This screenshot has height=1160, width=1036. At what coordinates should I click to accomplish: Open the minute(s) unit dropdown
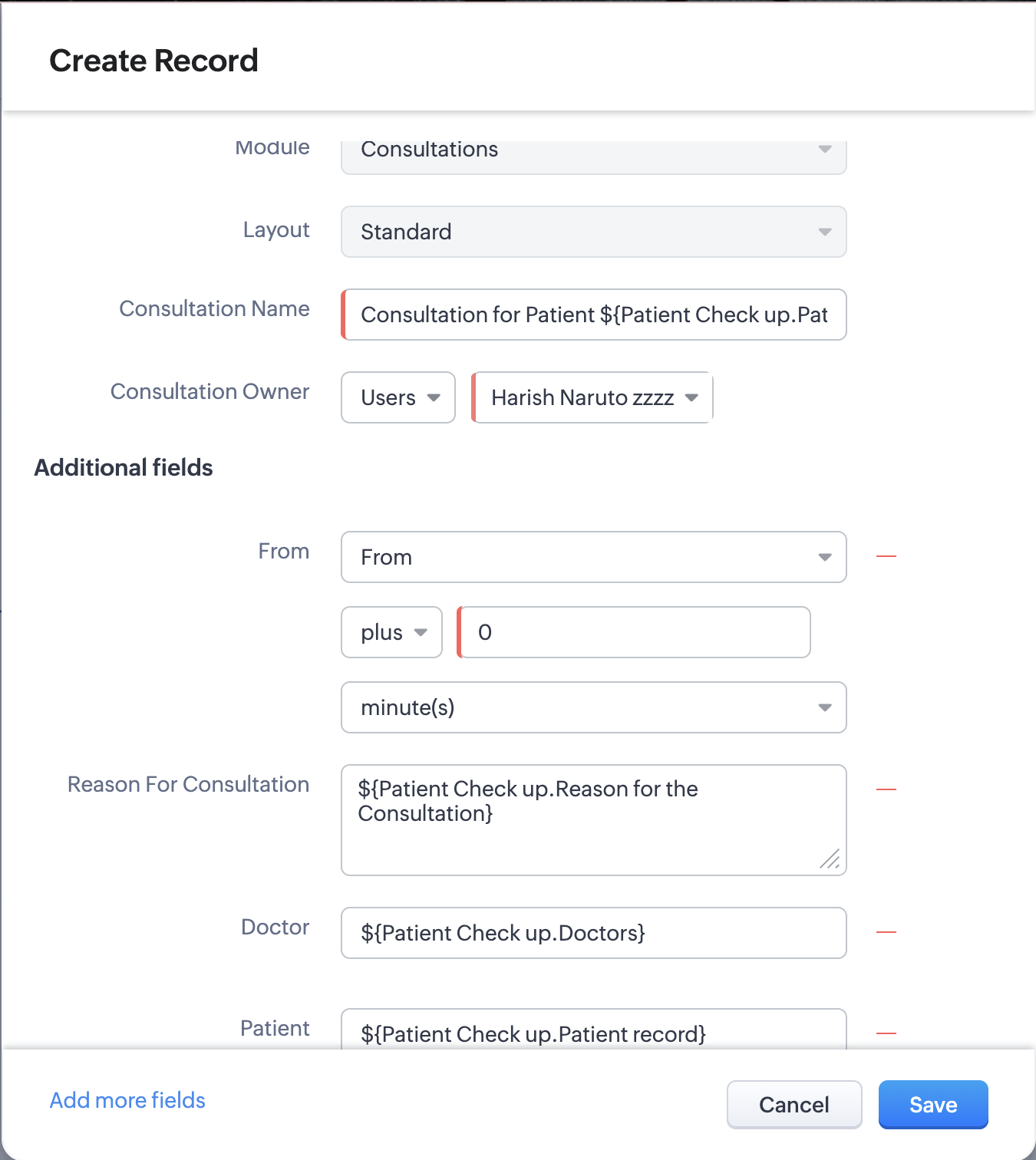click(x=593, y=707)
